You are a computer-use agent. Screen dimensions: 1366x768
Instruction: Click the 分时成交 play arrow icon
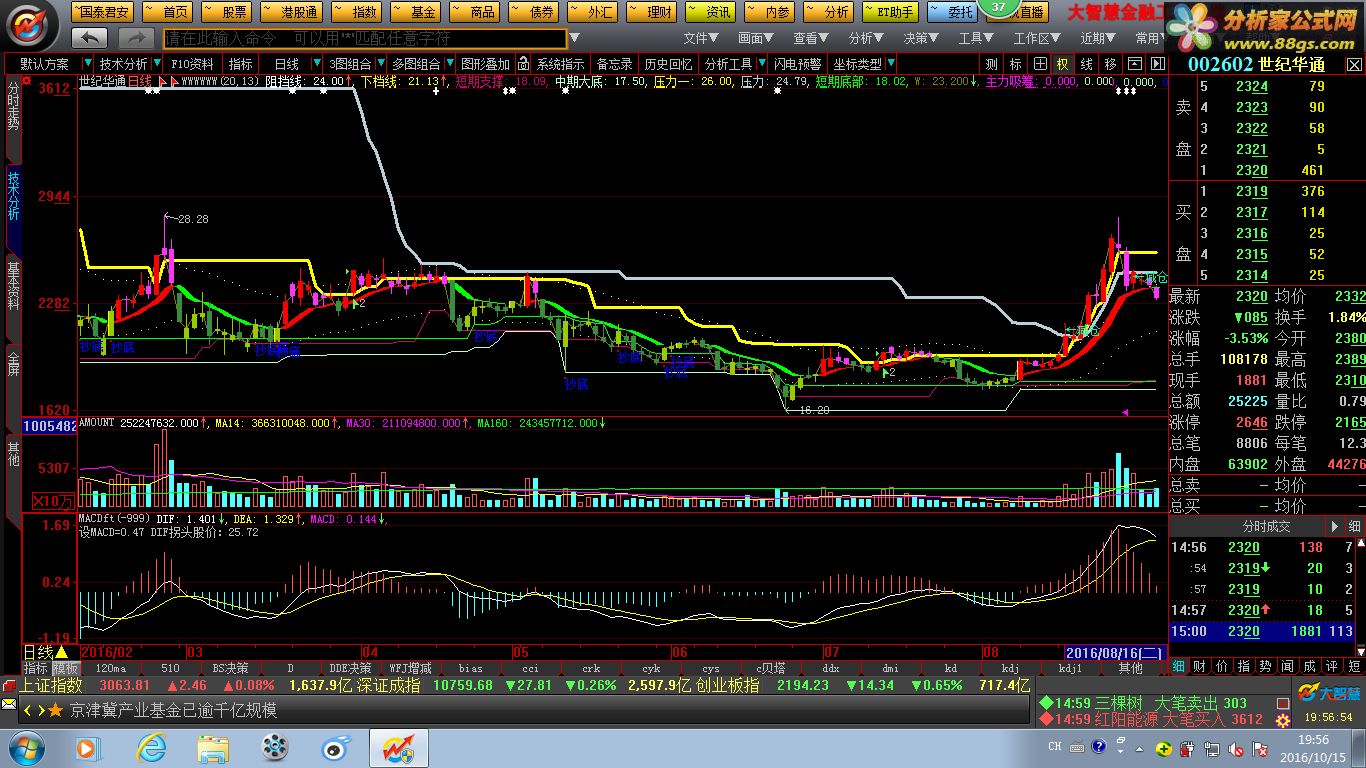pos(1333,526)
